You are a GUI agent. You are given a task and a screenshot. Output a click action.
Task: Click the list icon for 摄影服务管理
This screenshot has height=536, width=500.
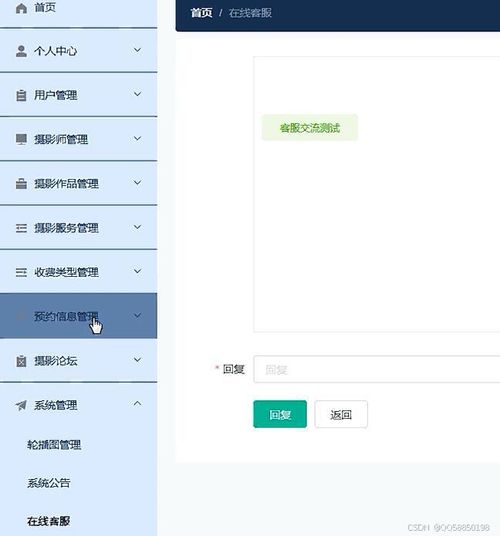coord(21,228)
